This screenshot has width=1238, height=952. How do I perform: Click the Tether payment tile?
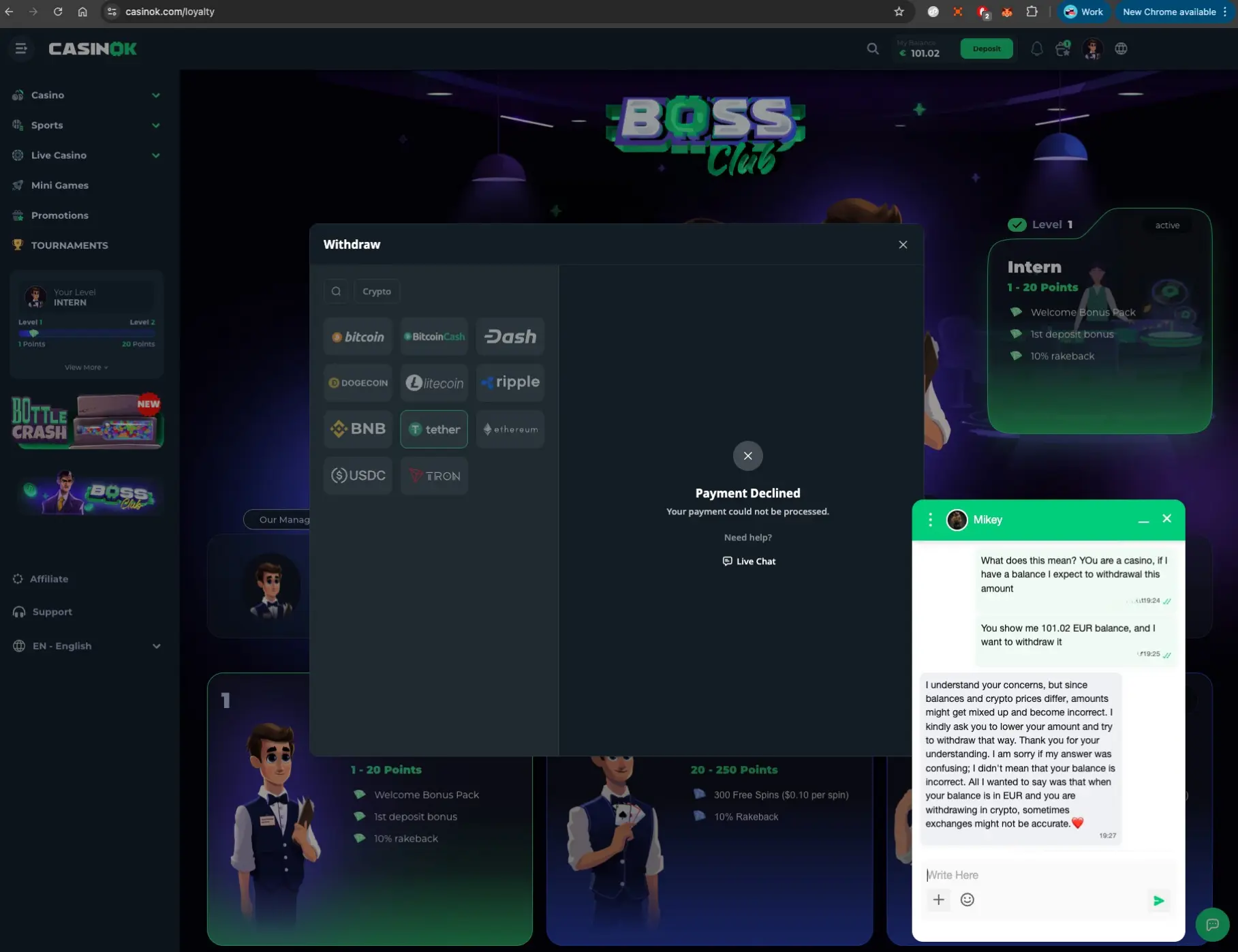(434, 429)
